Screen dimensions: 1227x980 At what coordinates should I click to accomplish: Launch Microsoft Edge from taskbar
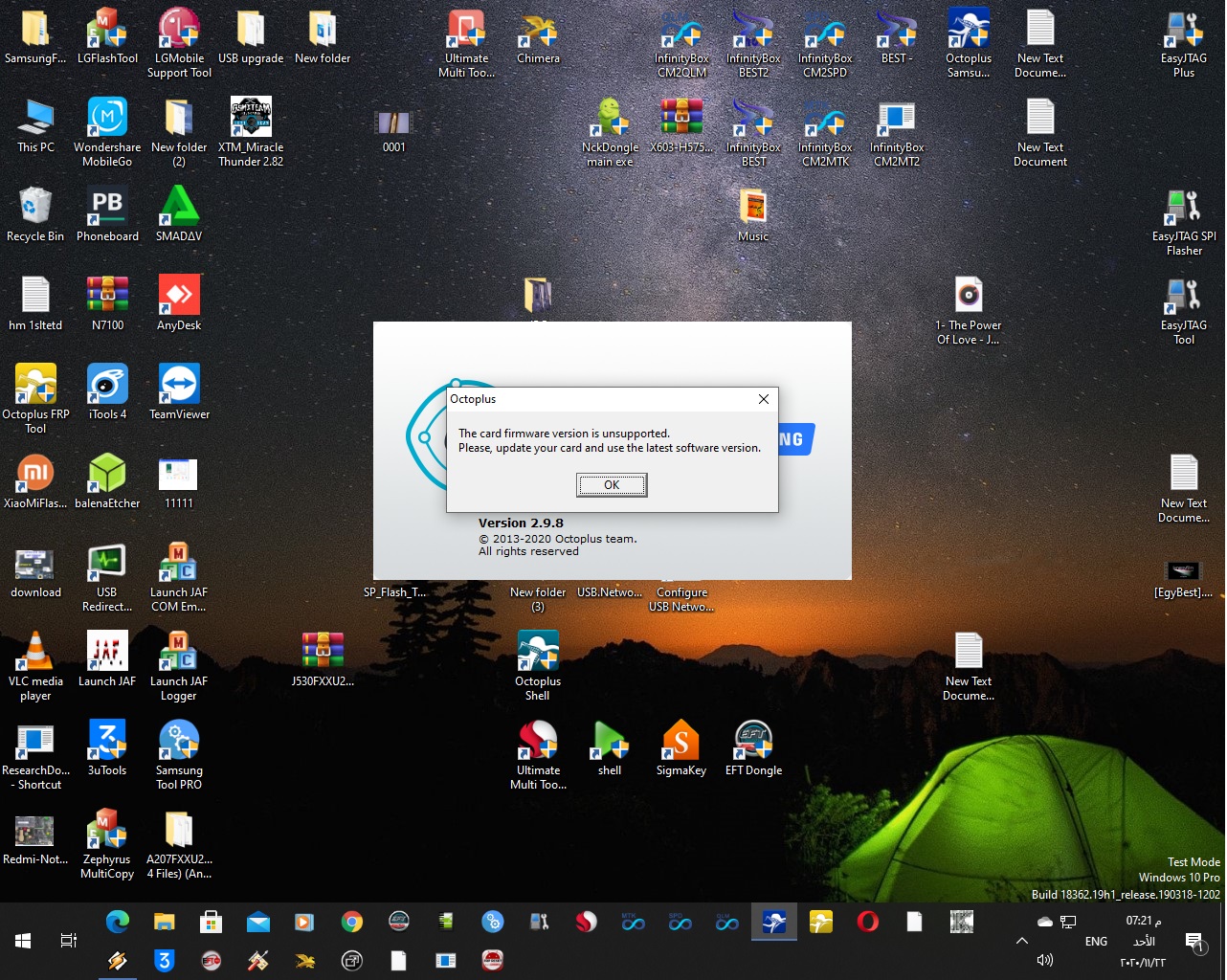117,922
